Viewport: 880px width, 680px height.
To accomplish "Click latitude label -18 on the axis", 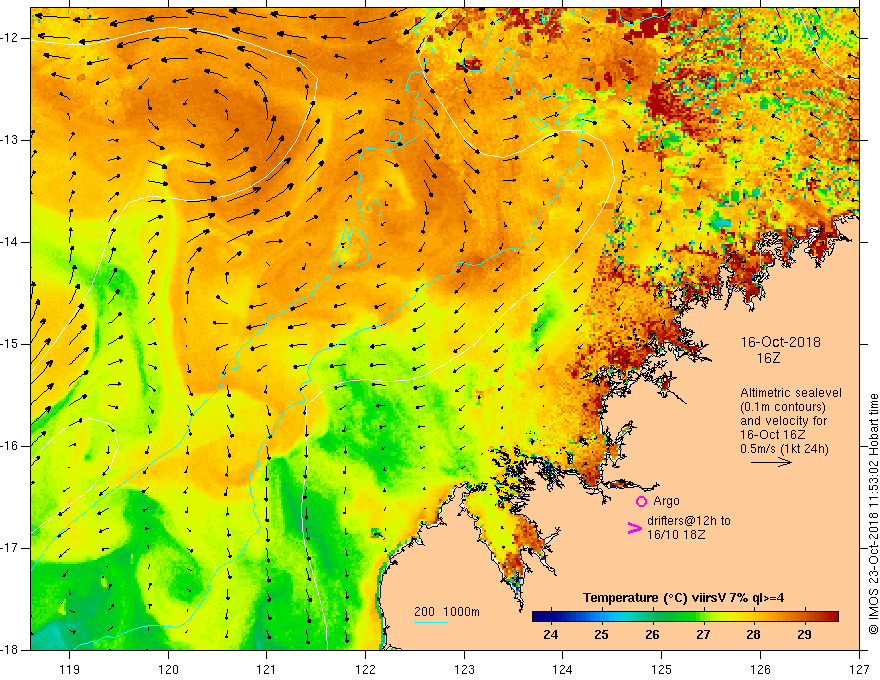I will coord(10,650).
